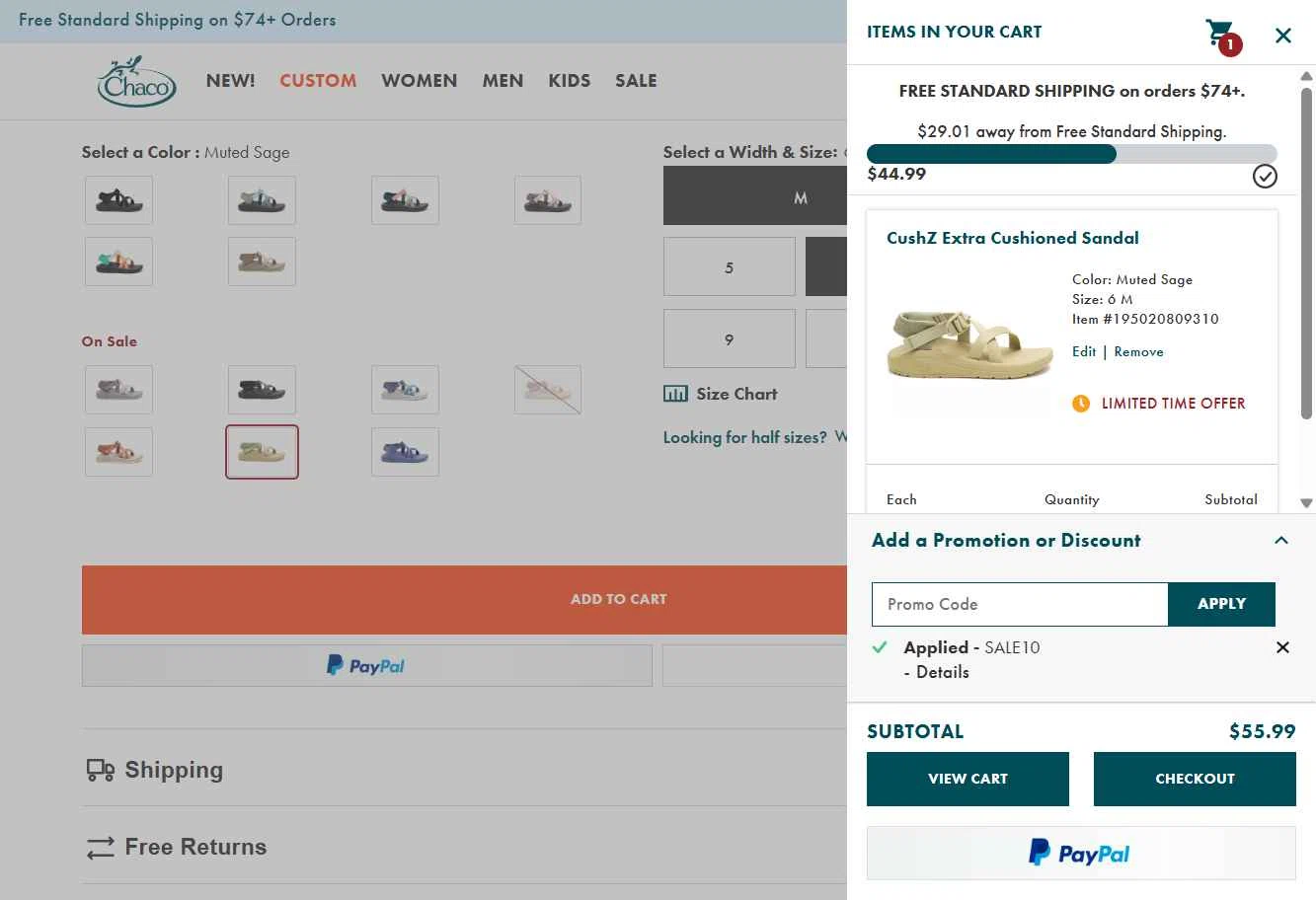
Task: Open the SALE menu
Action: [636, 81]
